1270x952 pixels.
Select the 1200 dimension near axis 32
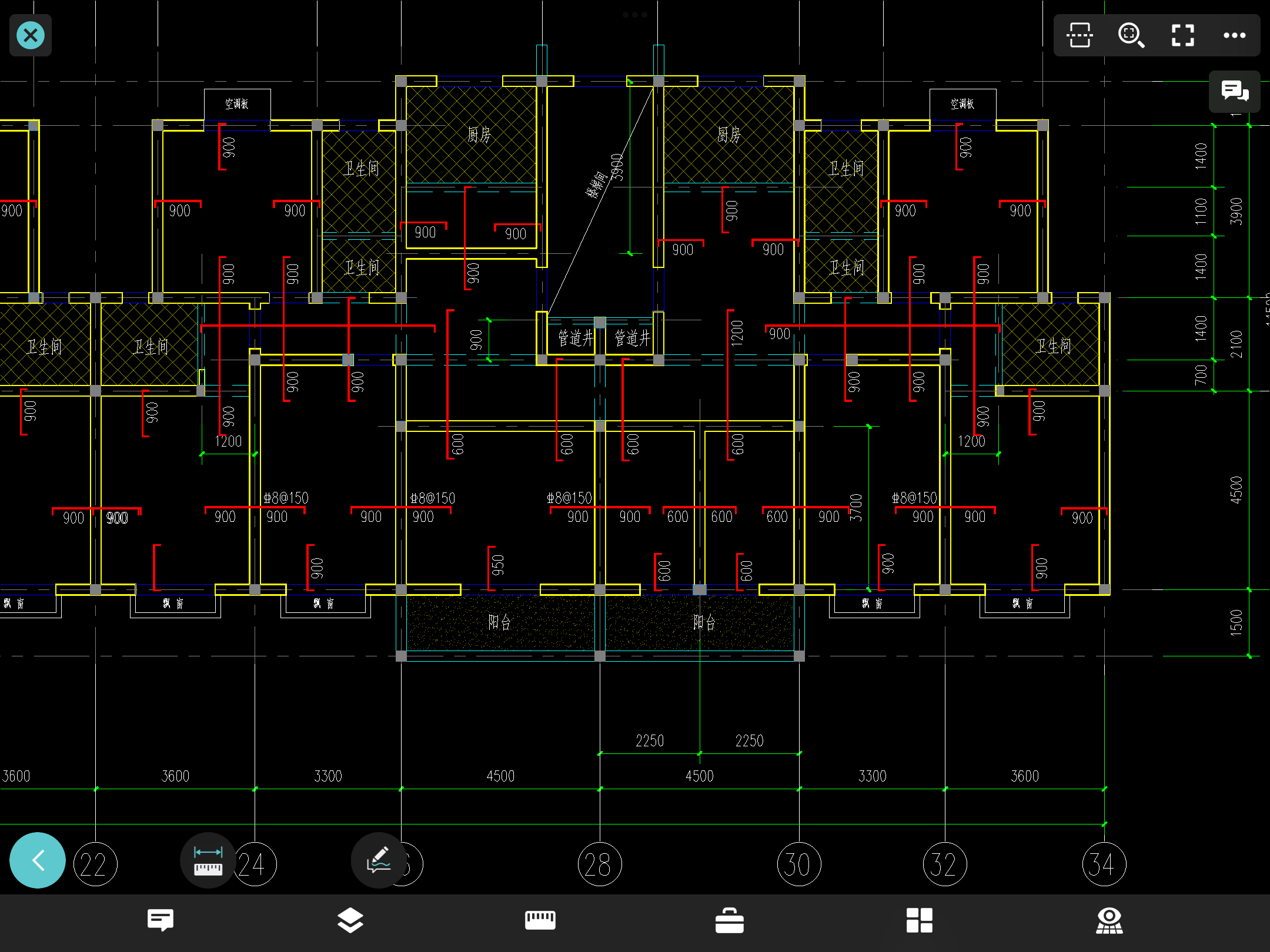[x=971, y=441]
